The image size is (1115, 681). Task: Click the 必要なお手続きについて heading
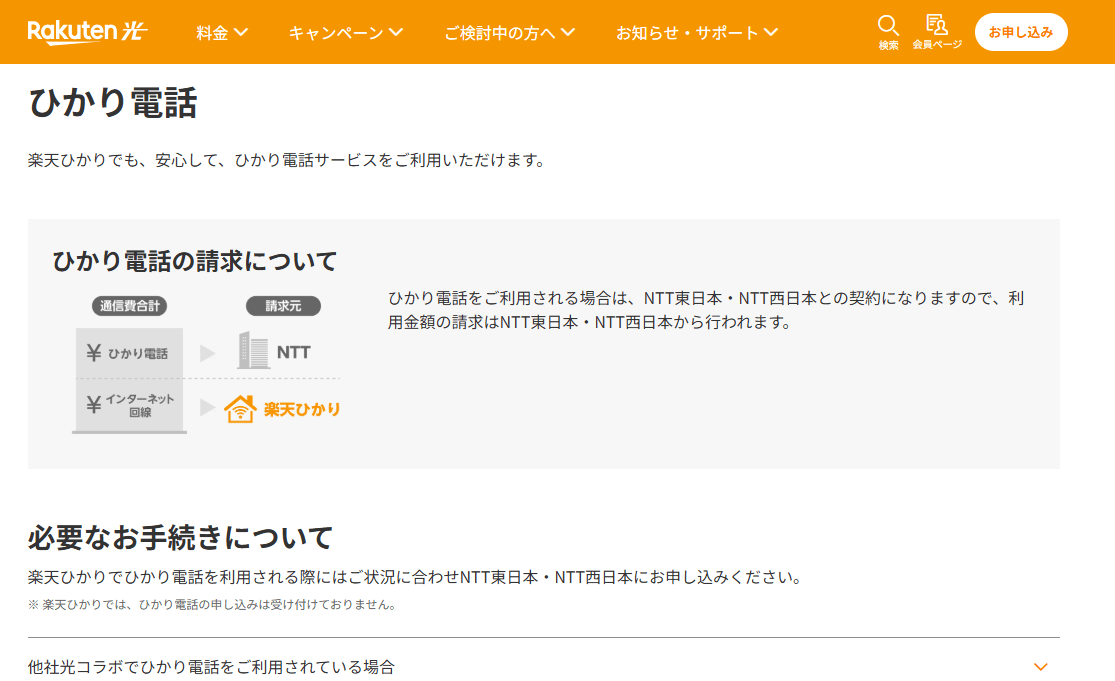180,537
